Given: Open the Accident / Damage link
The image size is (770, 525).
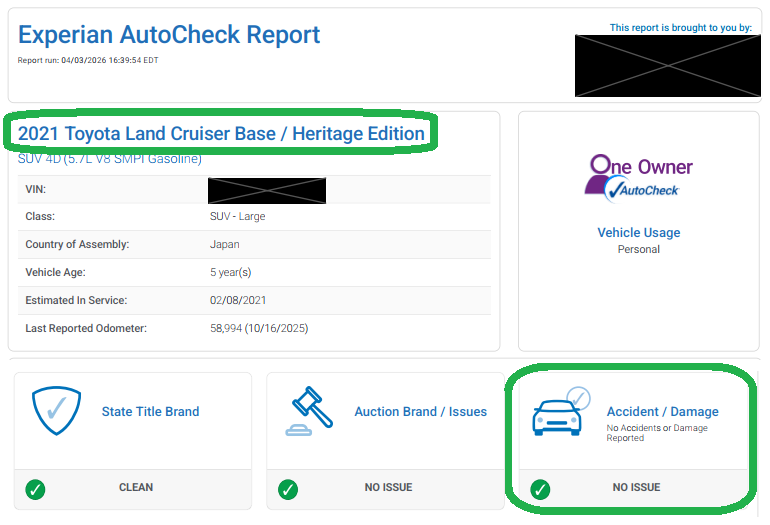Looking at the screenshot, I should 662,412.
